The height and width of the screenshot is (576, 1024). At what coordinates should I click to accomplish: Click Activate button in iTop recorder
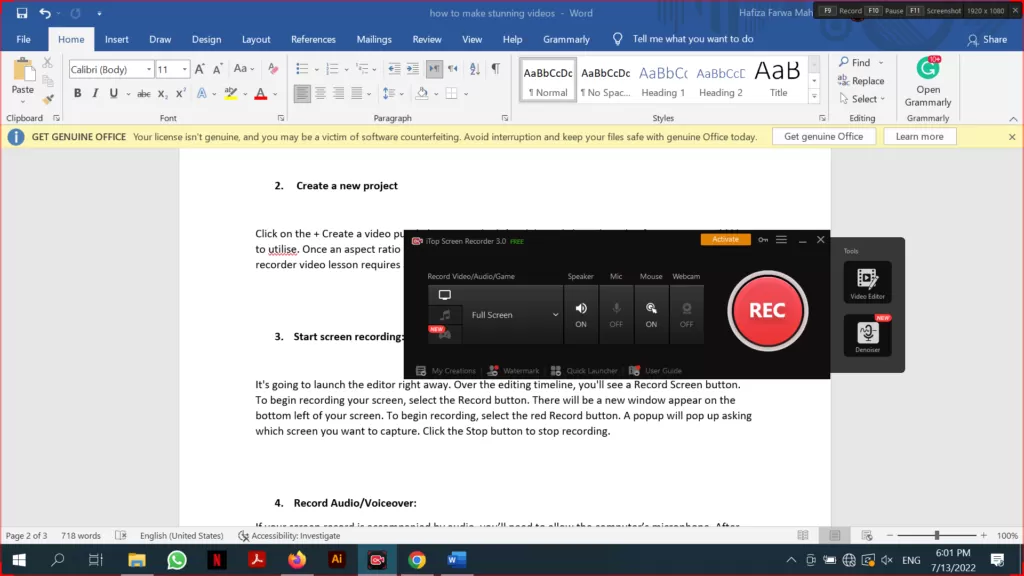[x=726, y=240]
